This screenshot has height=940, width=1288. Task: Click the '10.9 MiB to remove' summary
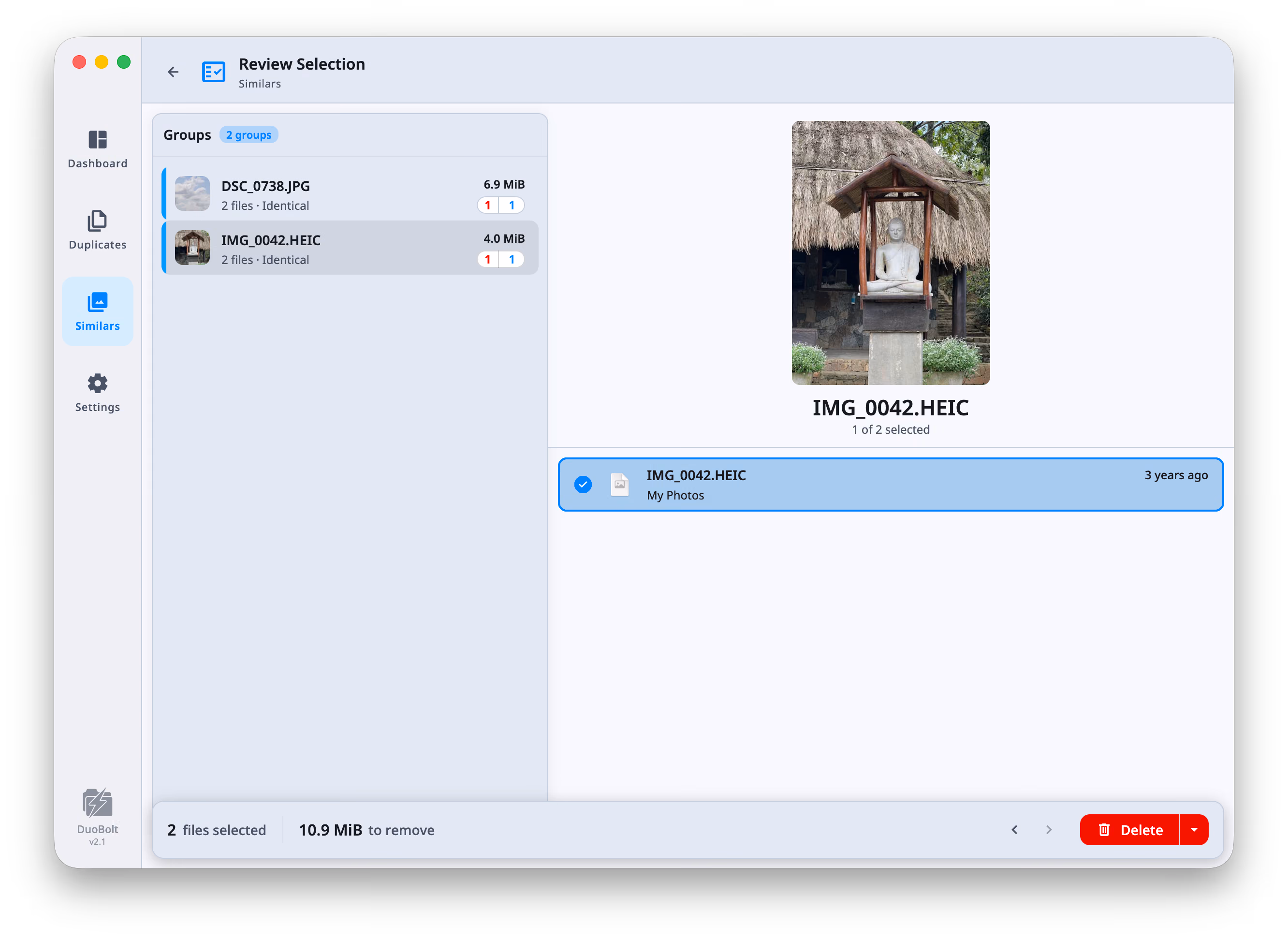pos(367,830)
